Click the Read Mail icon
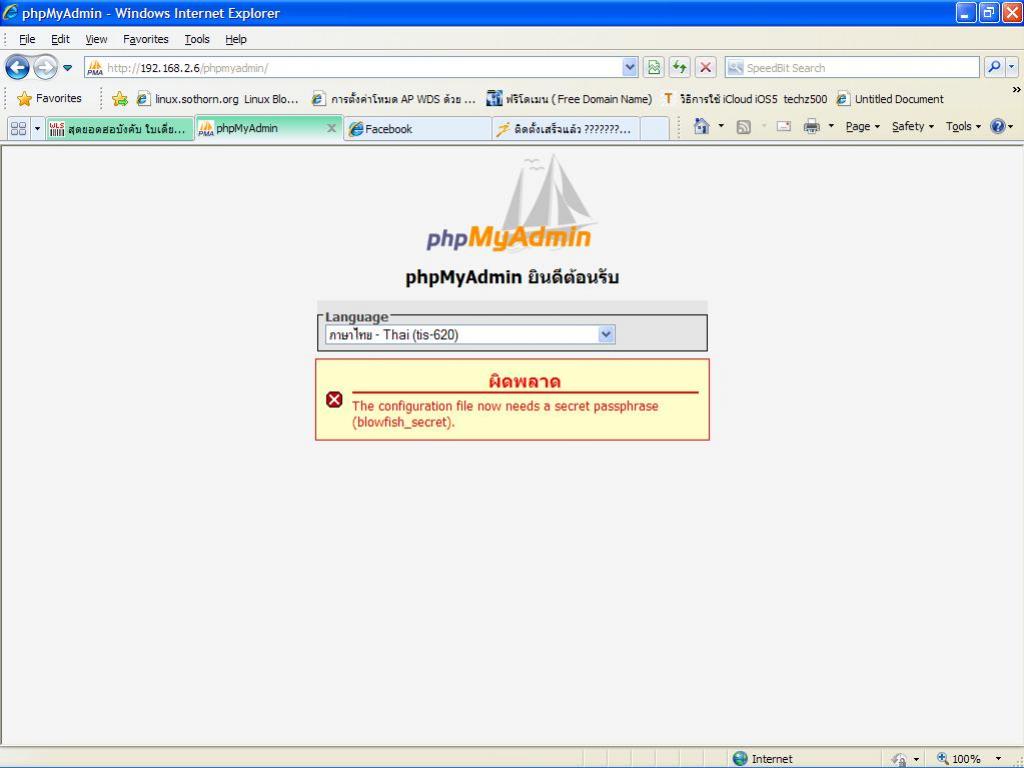 coord(784,127)
